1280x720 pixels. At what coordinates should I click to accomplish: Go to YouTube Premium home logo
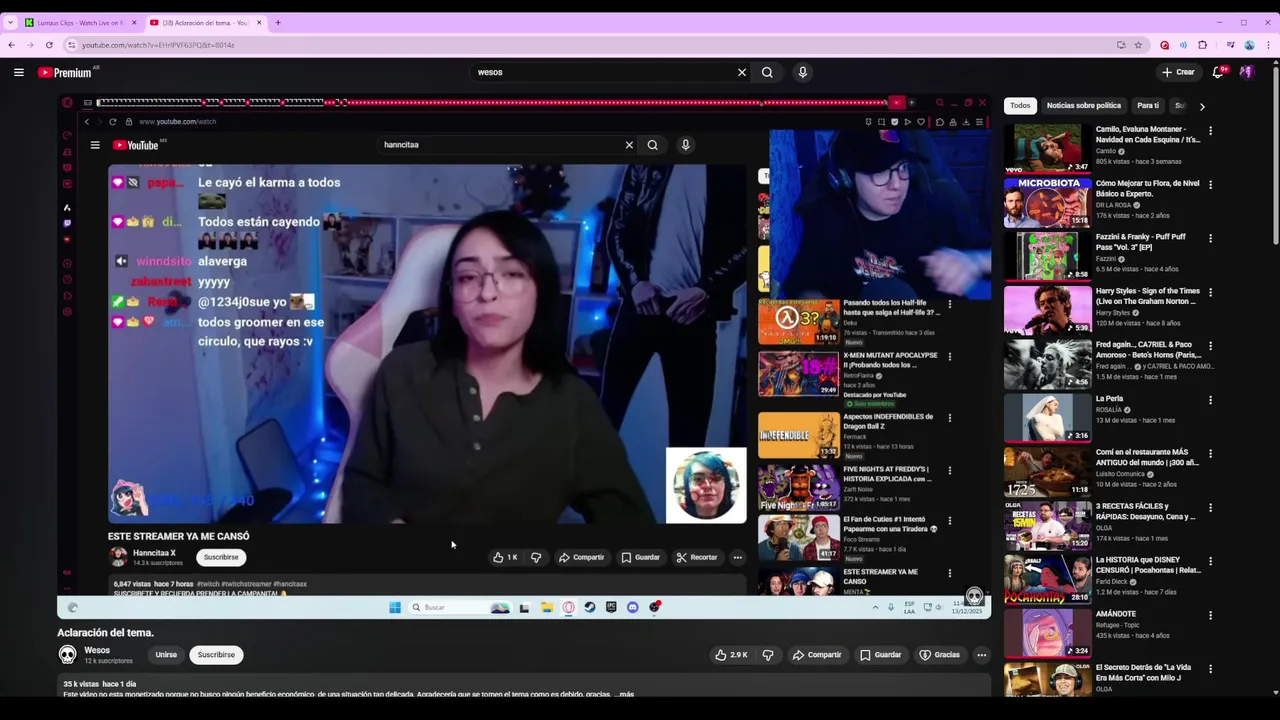point(65,72)
